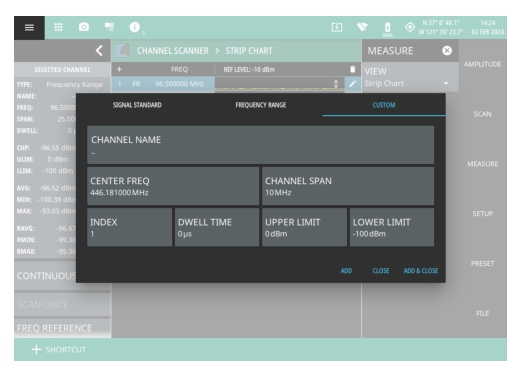This screenshot has width=521, height=373.
Task: Add a channel with plus icon
Action: pos(119,69)
